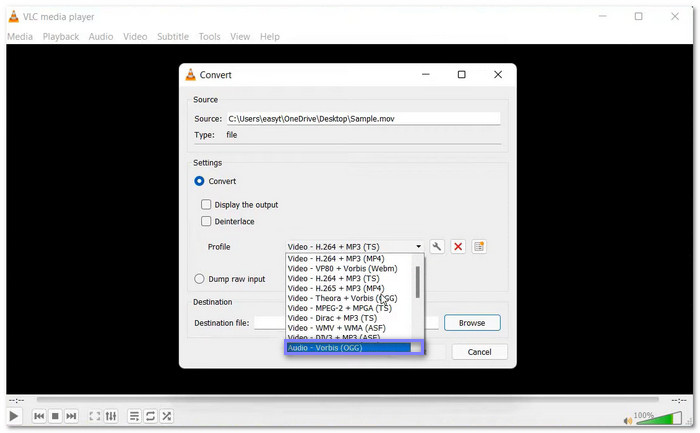Screen dimensions: 700x433
Task: Choose Video - Theora + Vorbis (OGG) profile
Action: point(348,298)
